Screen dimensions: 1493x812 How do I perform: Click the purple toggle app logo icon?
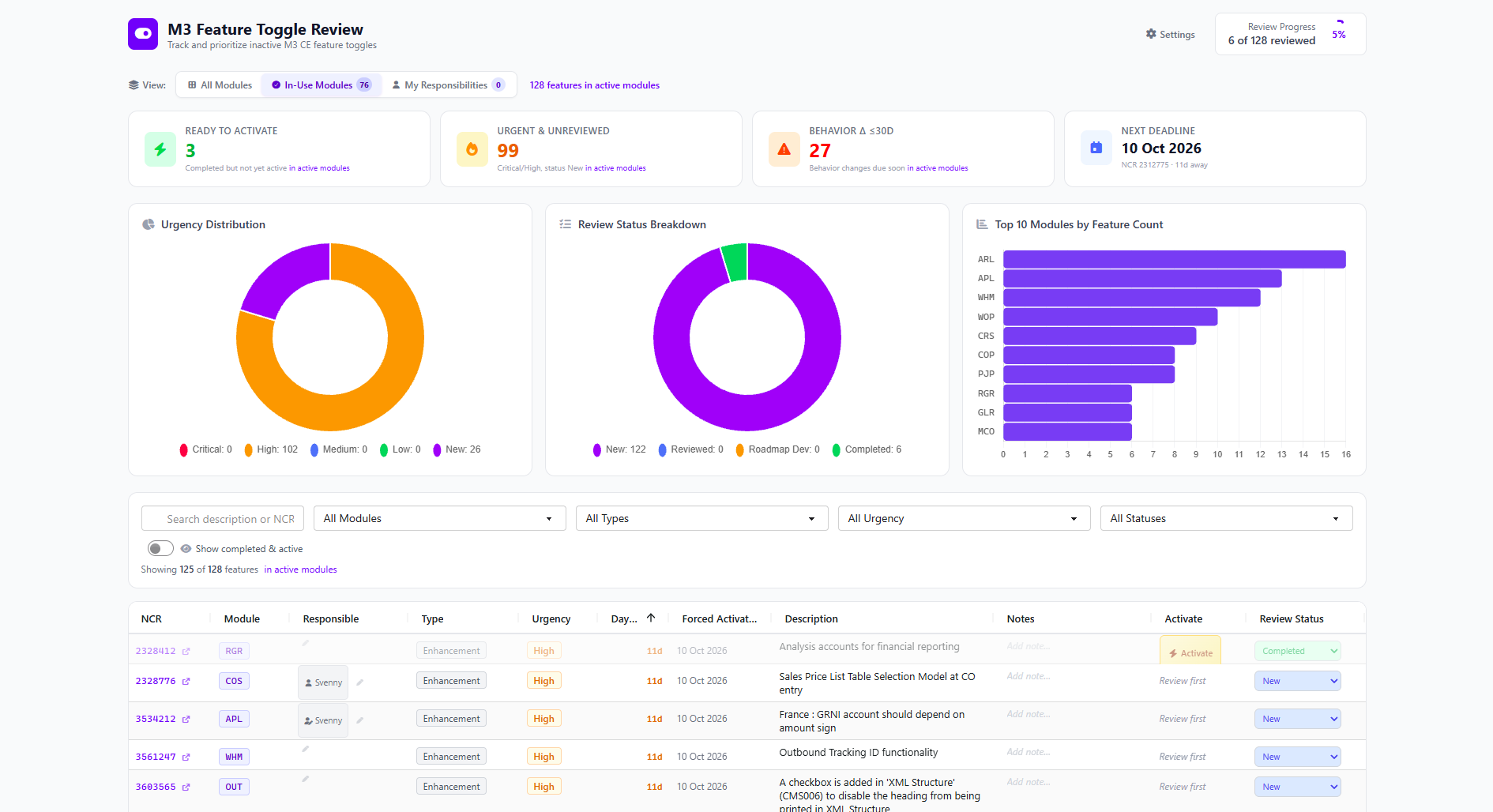click(143, 34)
